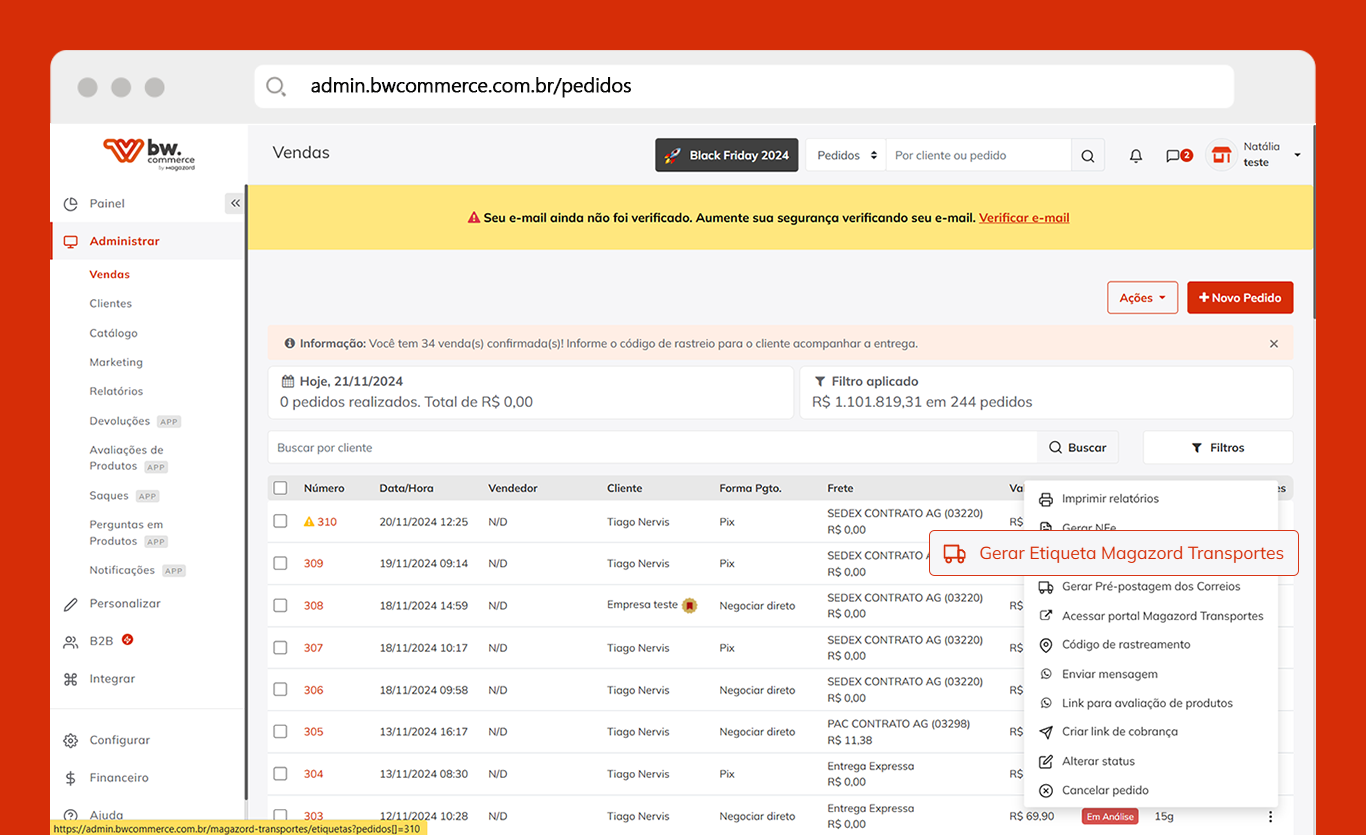This screenshot has height=835, width=1366.
Task: Click the warning triangle beside order 310
Action: click(309, 521)
